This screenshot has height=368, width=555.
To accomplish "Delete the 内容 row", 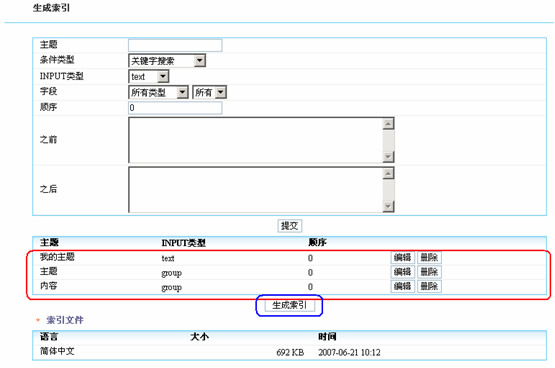I will [429, 286].
